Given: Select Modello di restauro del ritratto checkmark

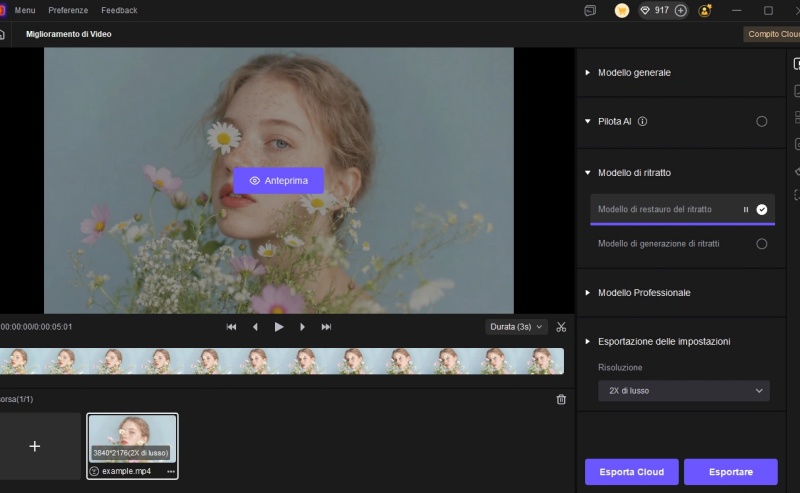Looking at the screenshot, I should [761, 209].
